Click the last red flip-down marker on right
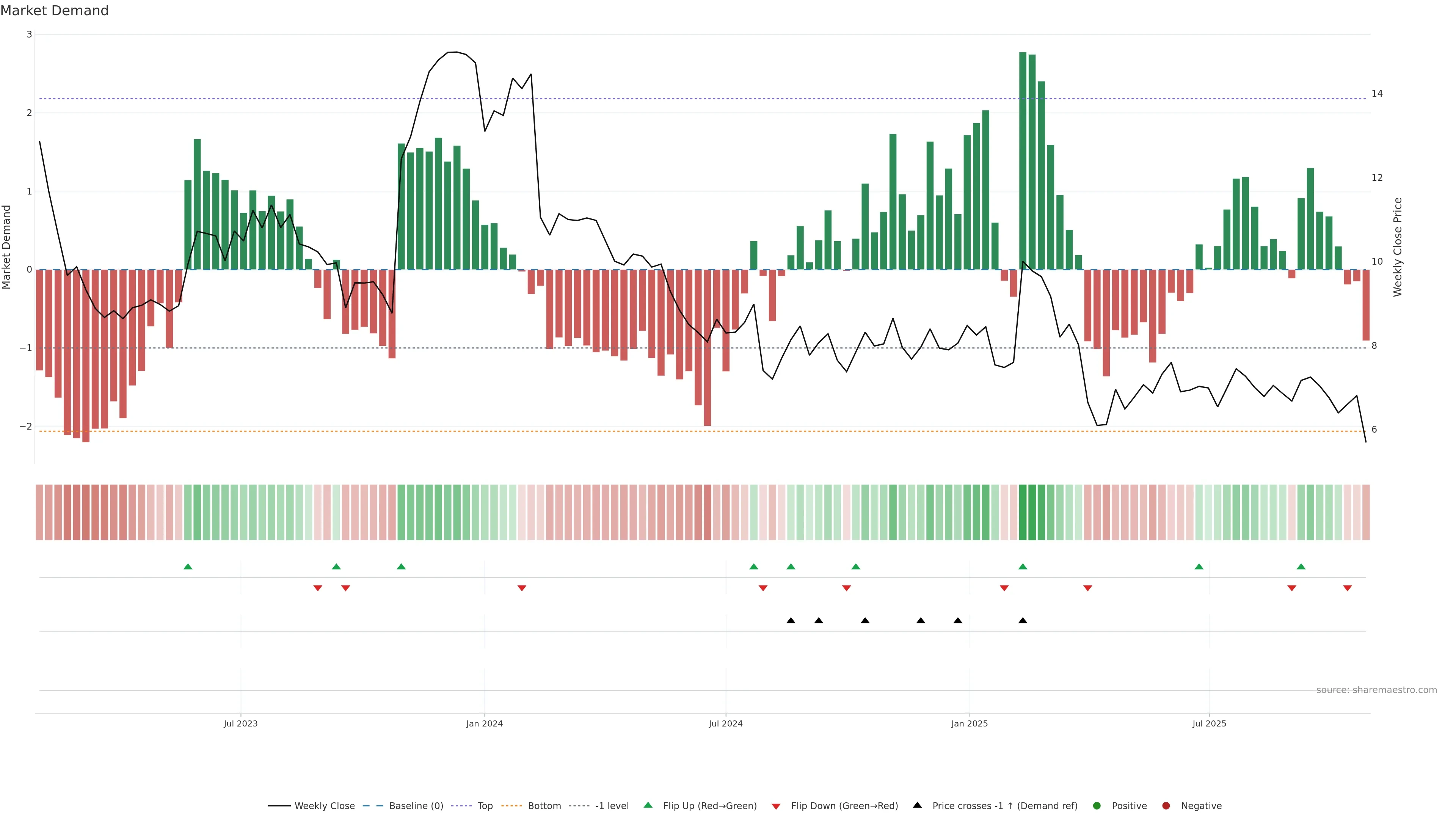The width and height of the screenshot is (1456, 819). click(x=1348, y=588)
